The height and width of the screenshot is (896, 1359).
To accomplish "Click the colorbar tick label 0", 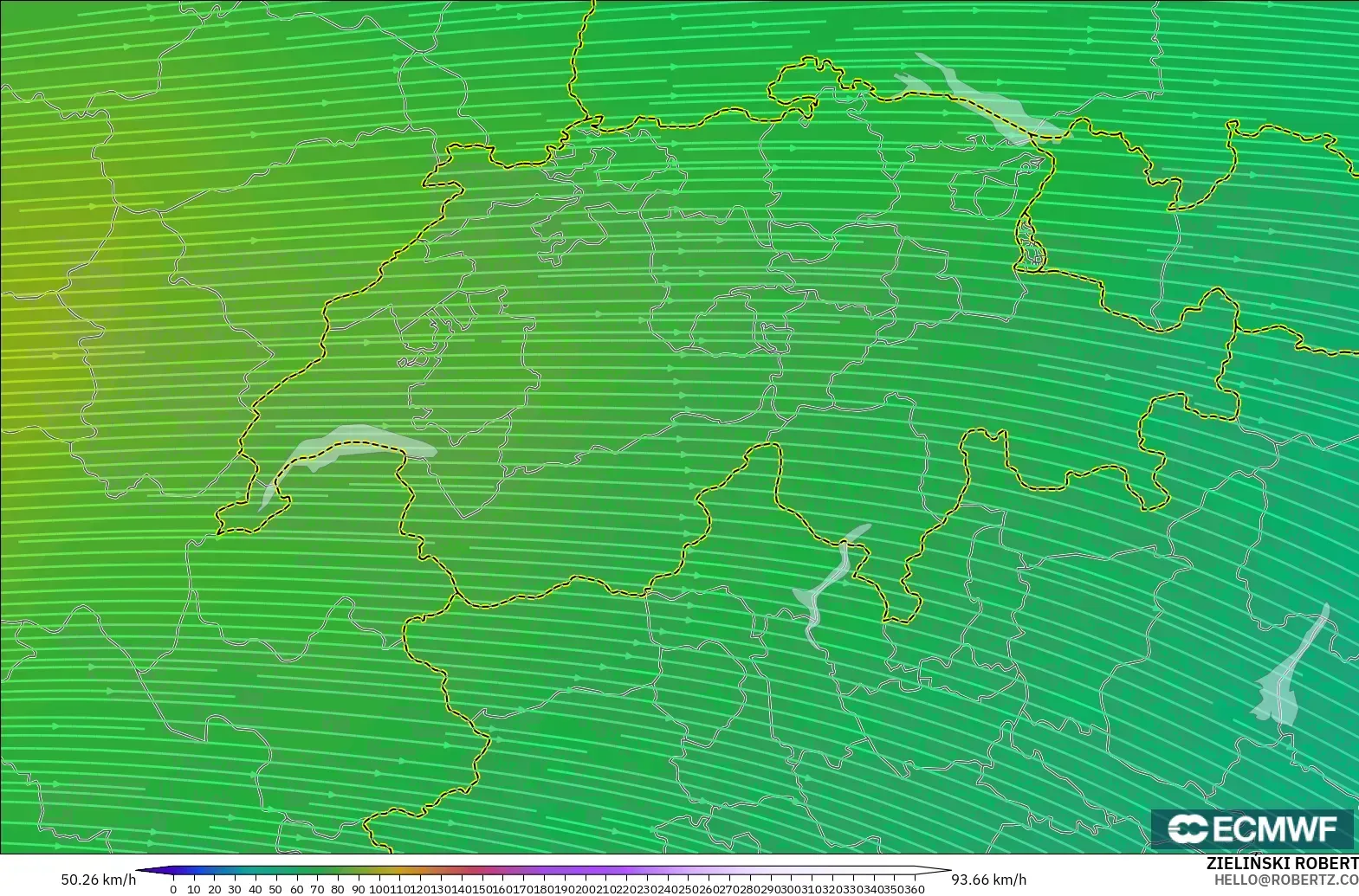I will pos(173,889).
